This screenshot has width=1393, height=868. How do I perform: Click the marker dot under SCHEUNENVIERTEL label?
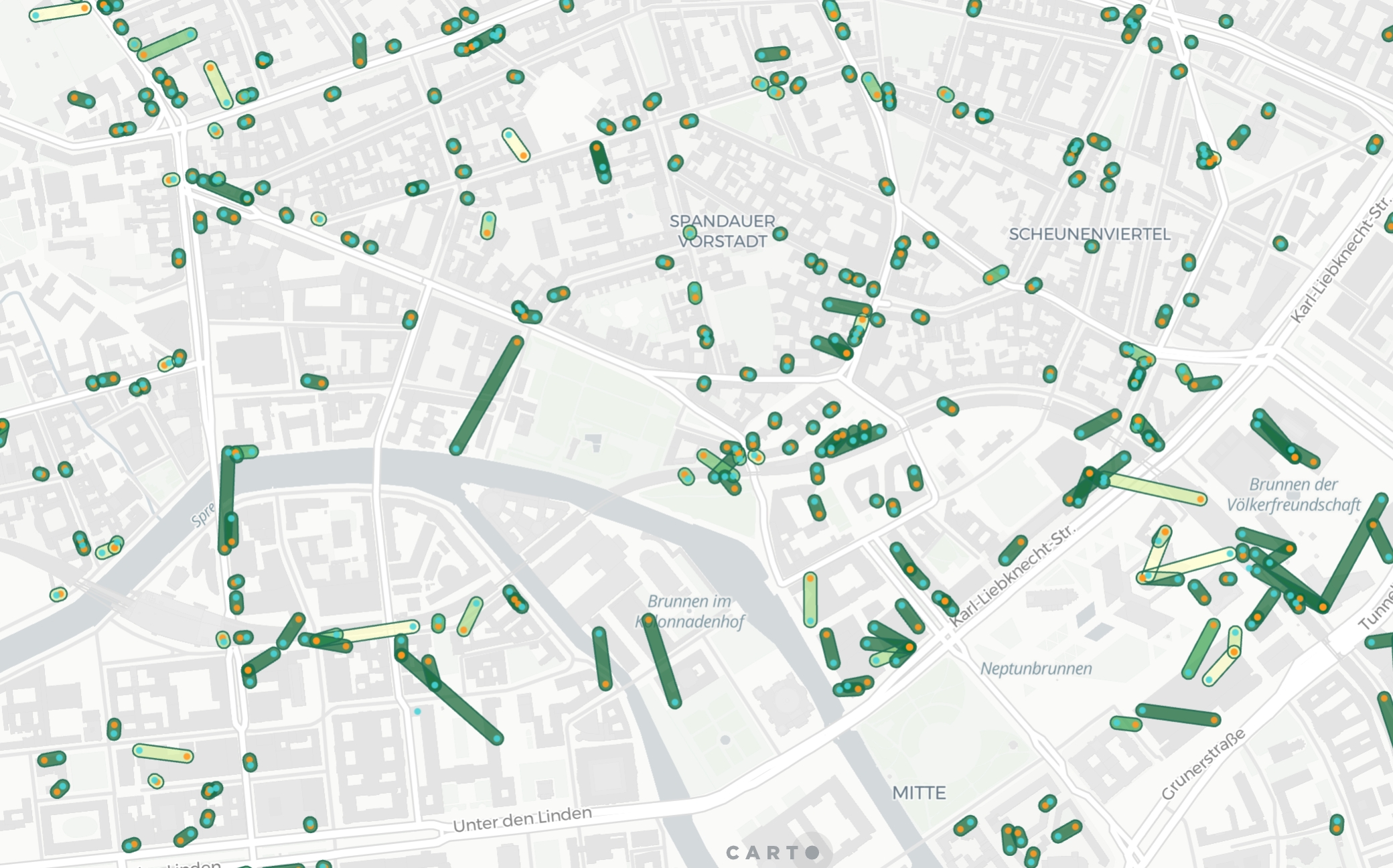[x=1092, y=246]
